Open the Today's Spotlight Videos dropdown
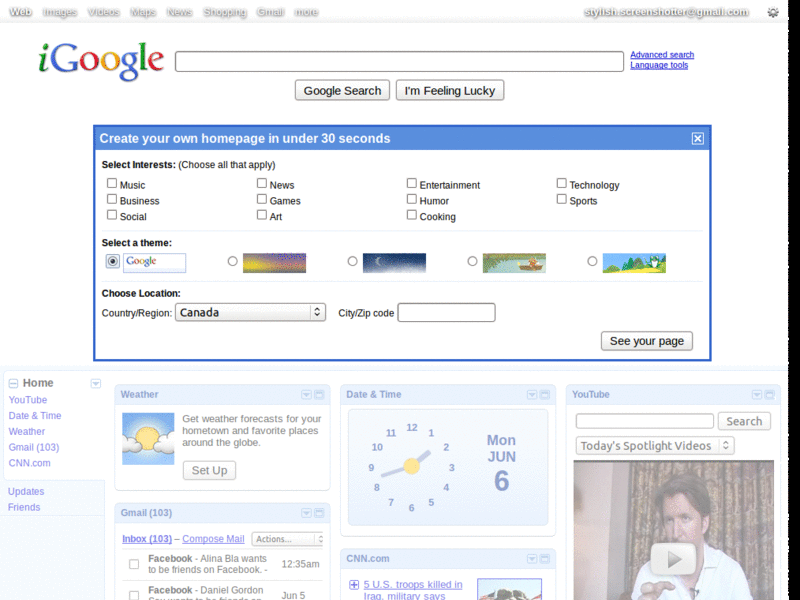Viewport: 800px width, 600px height. click(x=655, y=445)
